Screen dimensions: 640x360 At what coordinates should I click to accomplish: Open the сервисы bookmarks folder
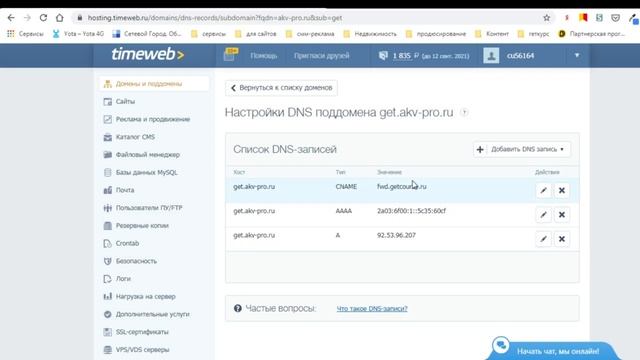pos(209,34)
